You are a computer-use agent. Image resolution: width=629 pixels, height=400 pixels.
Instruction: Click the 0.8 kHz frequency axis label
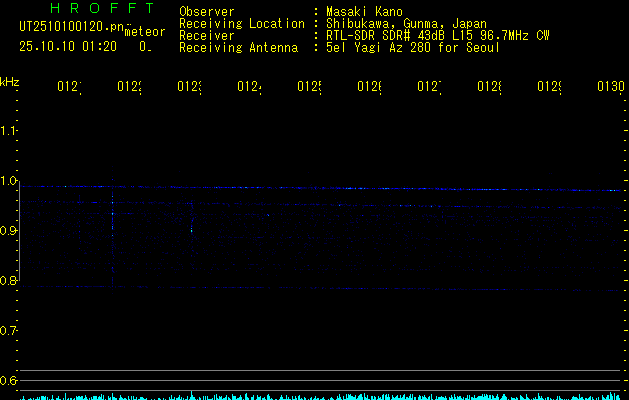pyautogui.click(x=10, y=280)
